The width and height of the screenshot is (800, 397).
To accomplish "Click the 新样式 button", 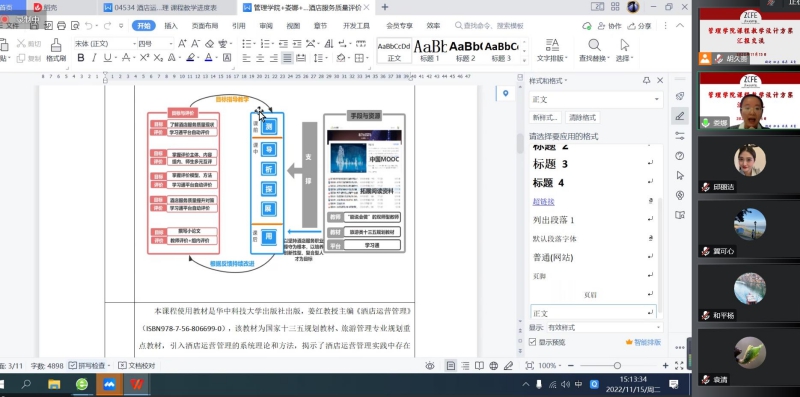I will point(545,117).
